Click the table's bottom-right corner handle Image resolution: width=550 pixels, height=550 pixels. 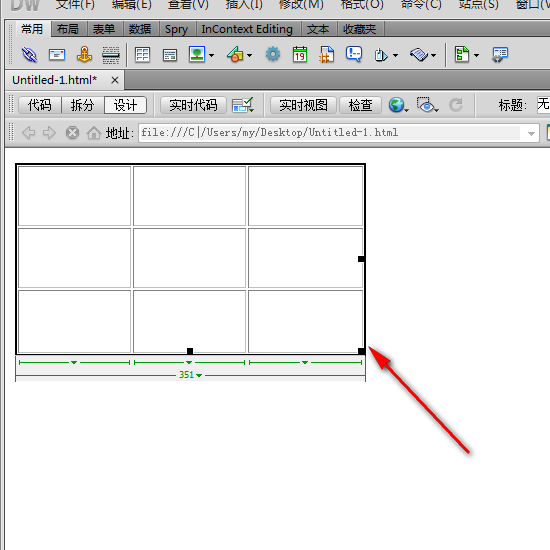click(361, 351)
